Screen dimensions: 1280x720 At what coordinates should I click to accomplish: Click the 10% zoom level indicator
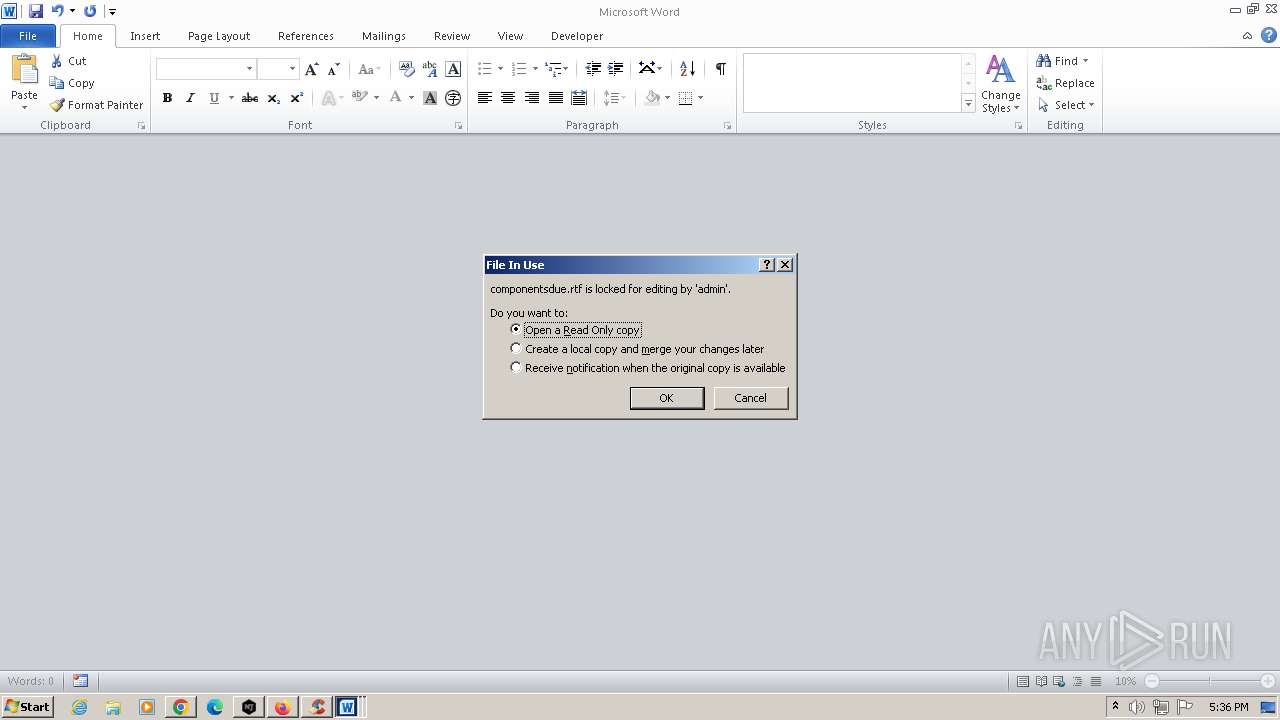tap(1125, 681)
